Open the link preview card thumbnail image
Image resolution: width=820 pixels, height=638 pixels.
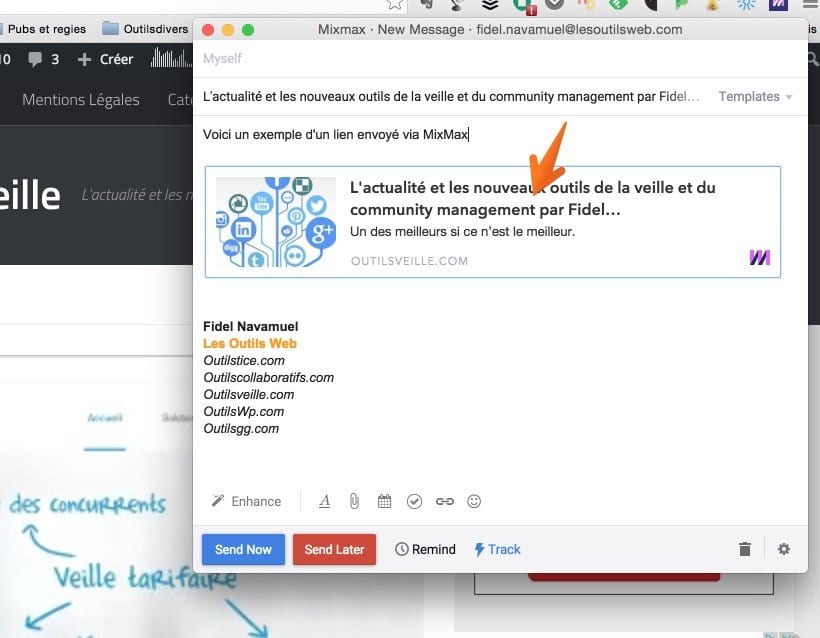coord(276,222)
